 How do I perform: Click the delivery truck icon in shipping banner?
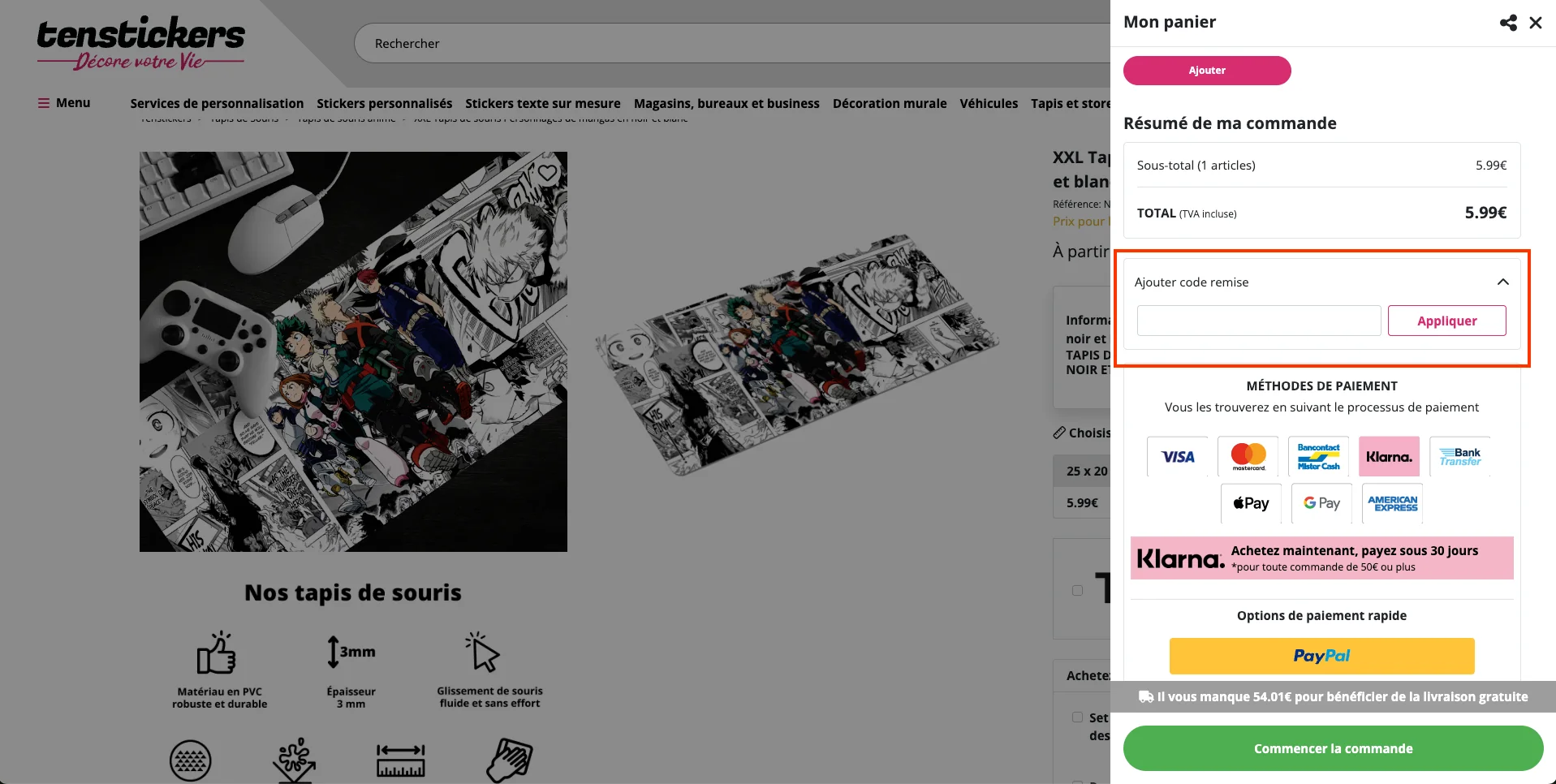(1146, 696)
